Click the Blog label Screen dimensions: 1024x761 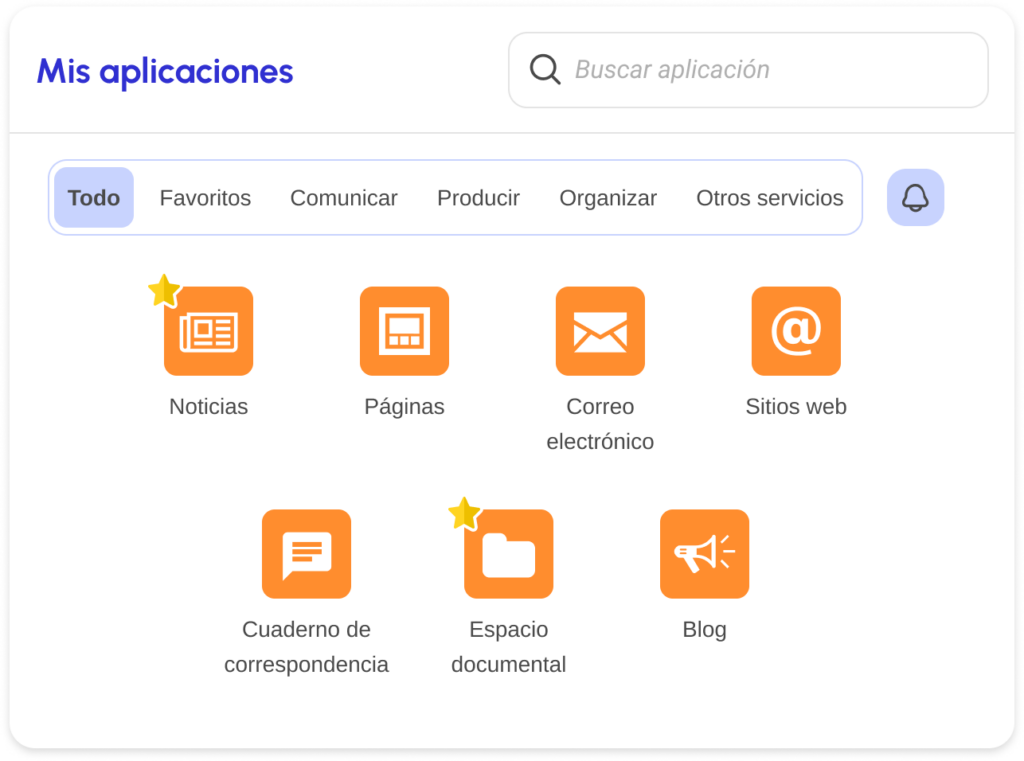click(x=705, y=630)
